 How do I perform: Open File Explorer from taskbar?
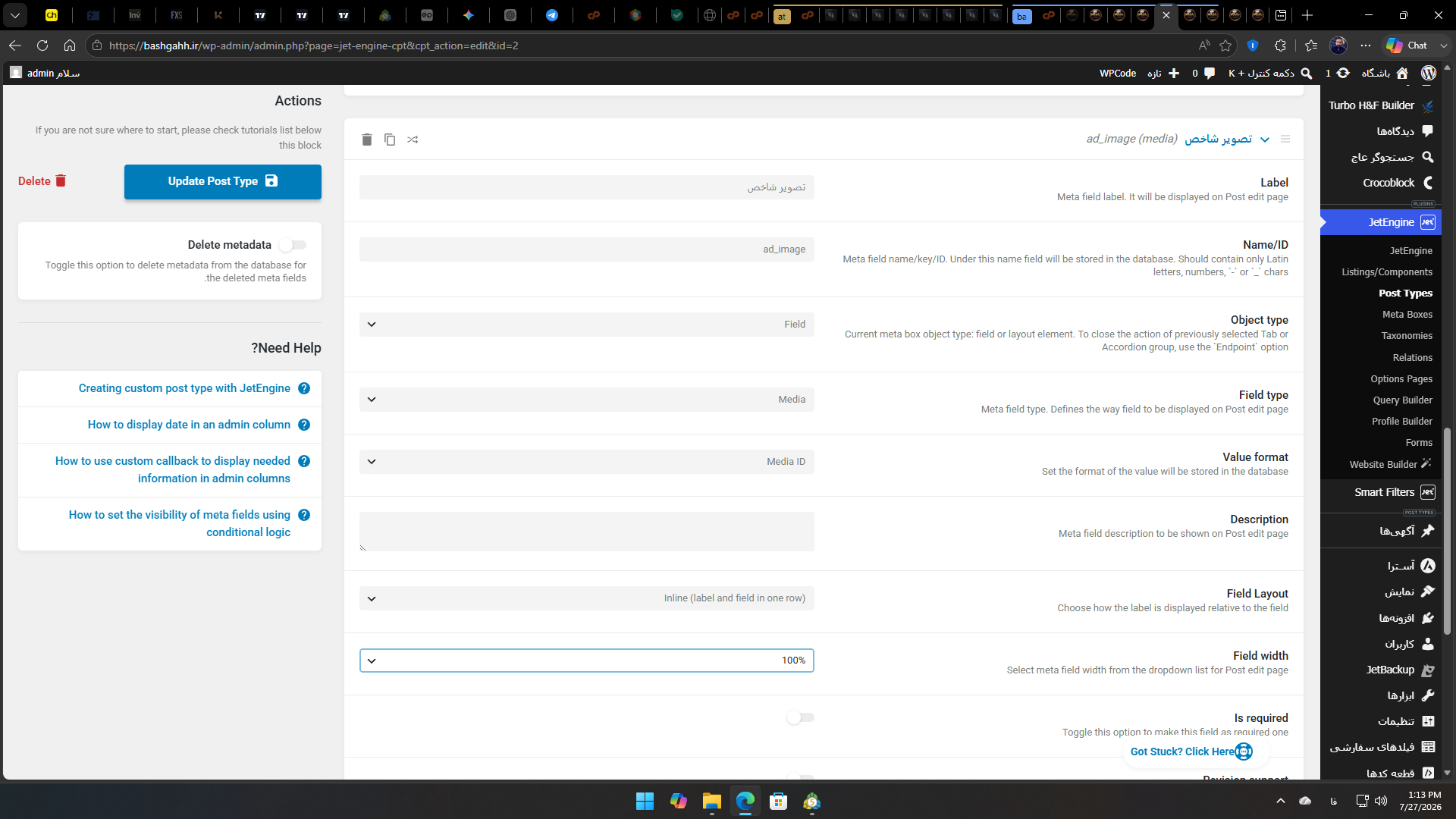pyautogui.click(x=711, y=802)
